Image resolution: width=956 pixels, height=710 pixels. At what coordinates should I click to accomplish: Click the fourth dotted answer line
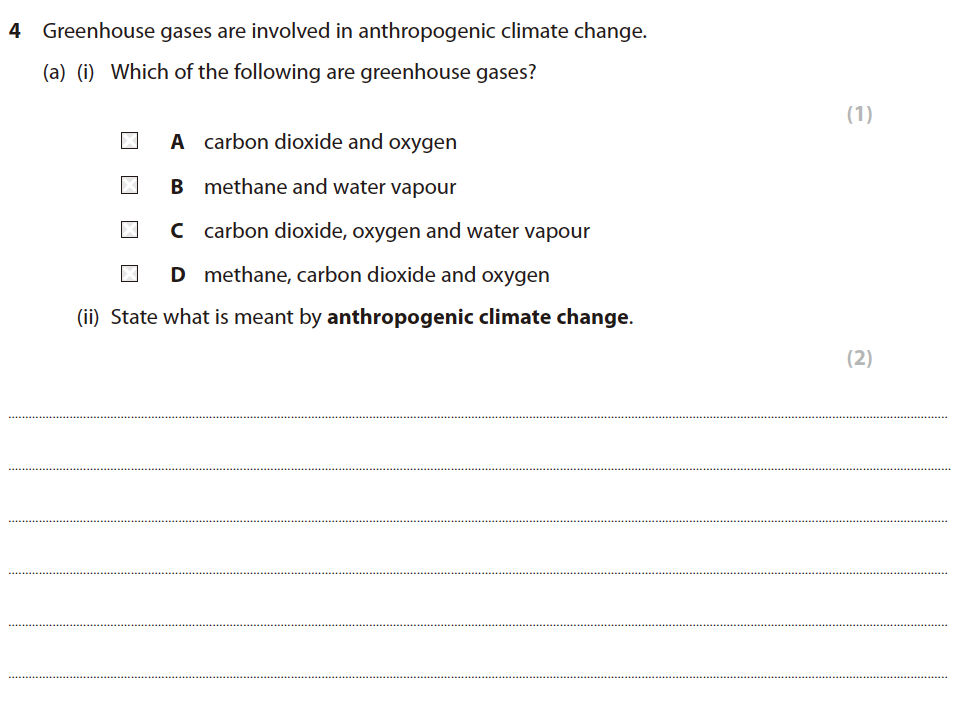point(478,573)
